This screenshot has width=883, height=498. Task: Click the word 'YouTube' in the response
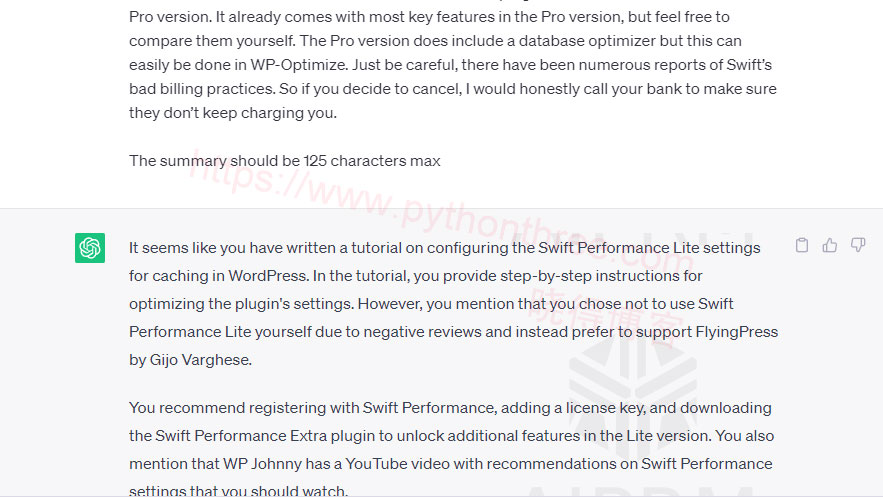374,464
